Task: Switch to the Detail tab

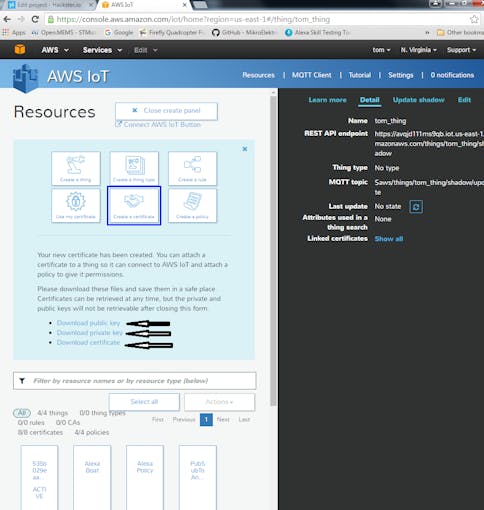Action: click(x=370, y=100)
